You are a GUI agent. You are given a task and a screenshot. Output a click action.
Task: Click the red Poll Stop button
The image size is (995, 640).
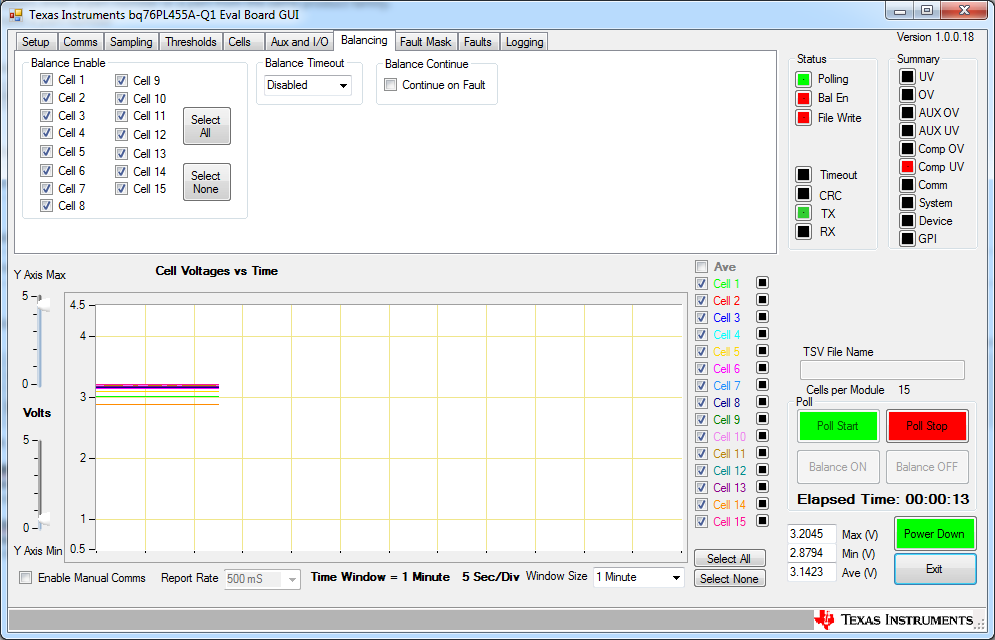coord(926,426)
